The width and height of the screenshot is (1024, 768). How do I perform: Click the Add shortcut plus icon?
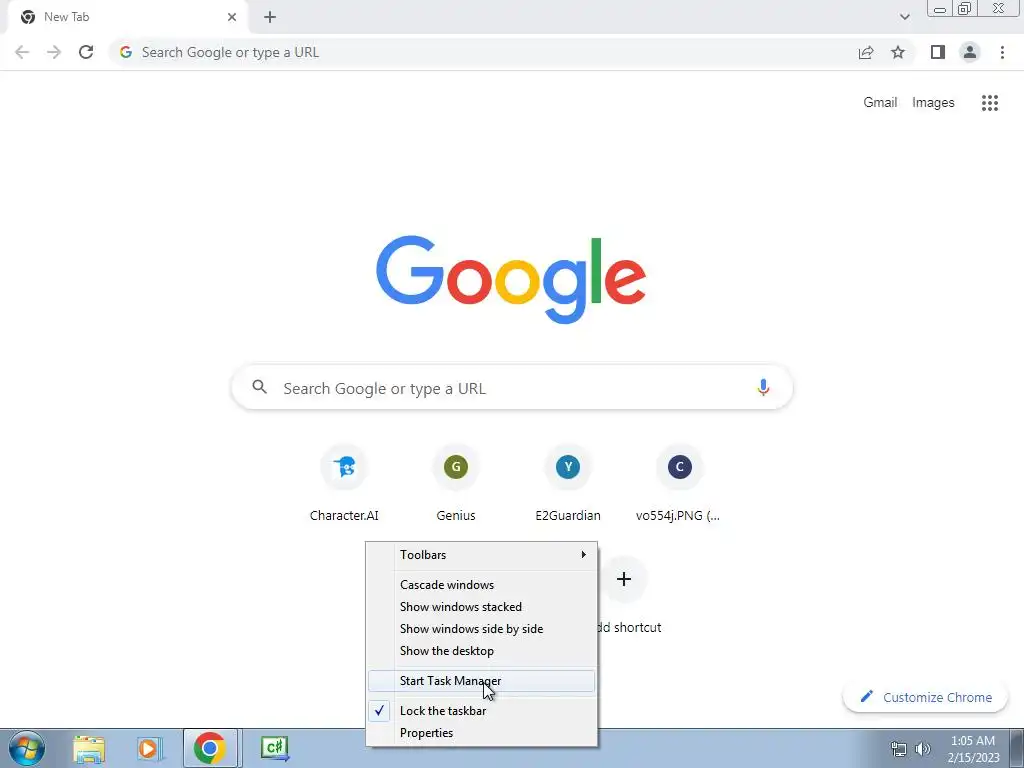click(x=624, y=579)
